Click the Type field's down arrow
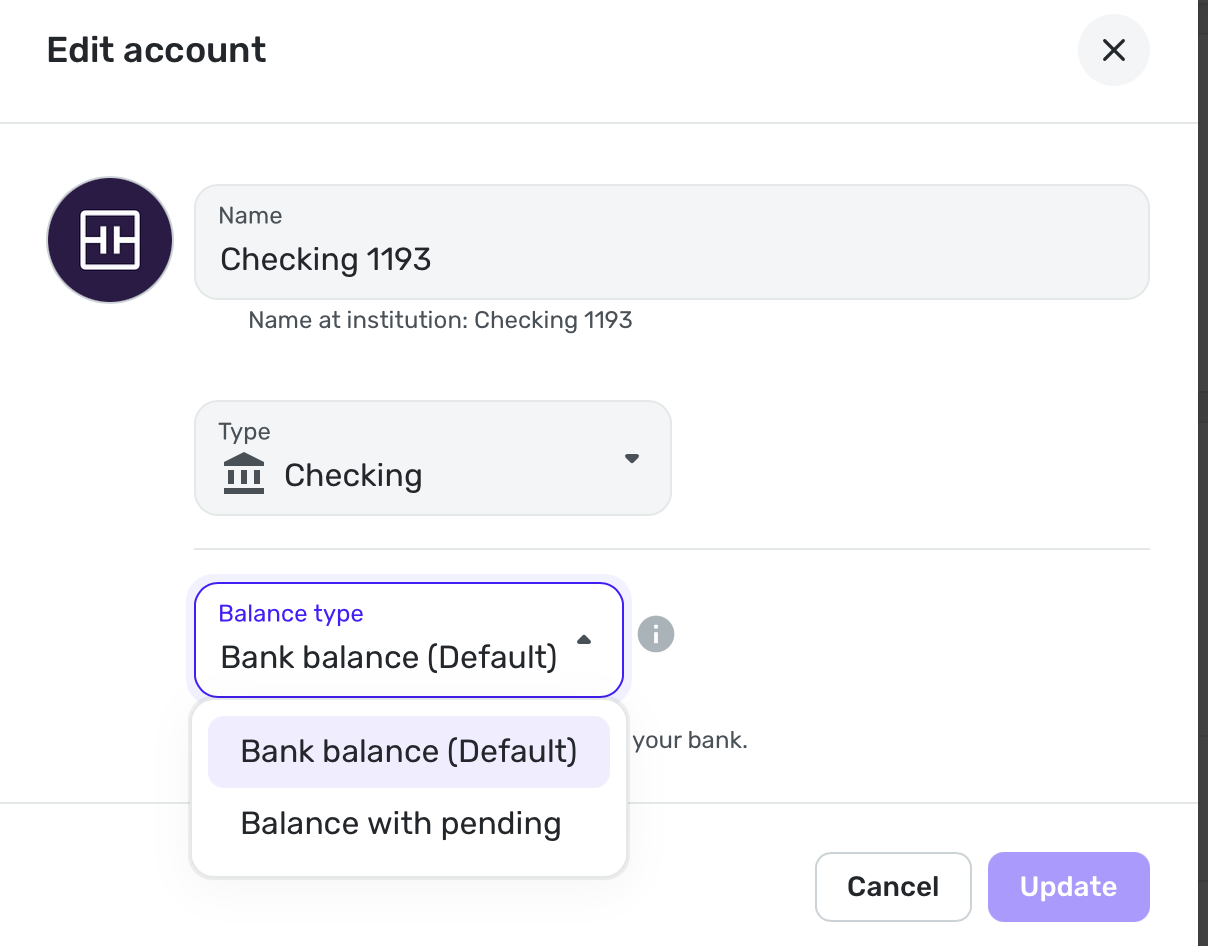Screen dimensions: 1208x946 point(631,459)
